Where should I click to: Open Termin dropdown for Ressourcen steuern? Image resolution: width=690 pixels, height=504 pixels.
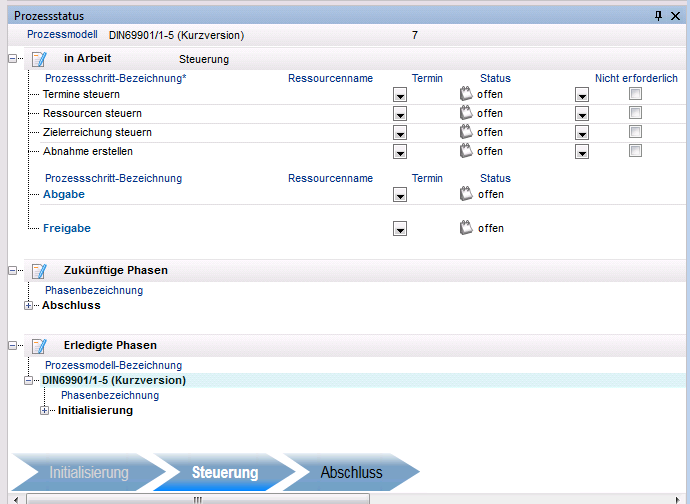coord(400,114)
